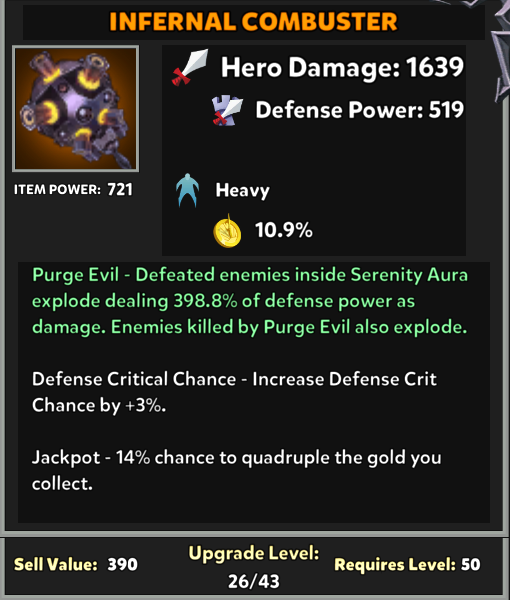Click the Hero Damage sword icon
The width and height of the screenshot is (510, 600).
tap(190, 67)
